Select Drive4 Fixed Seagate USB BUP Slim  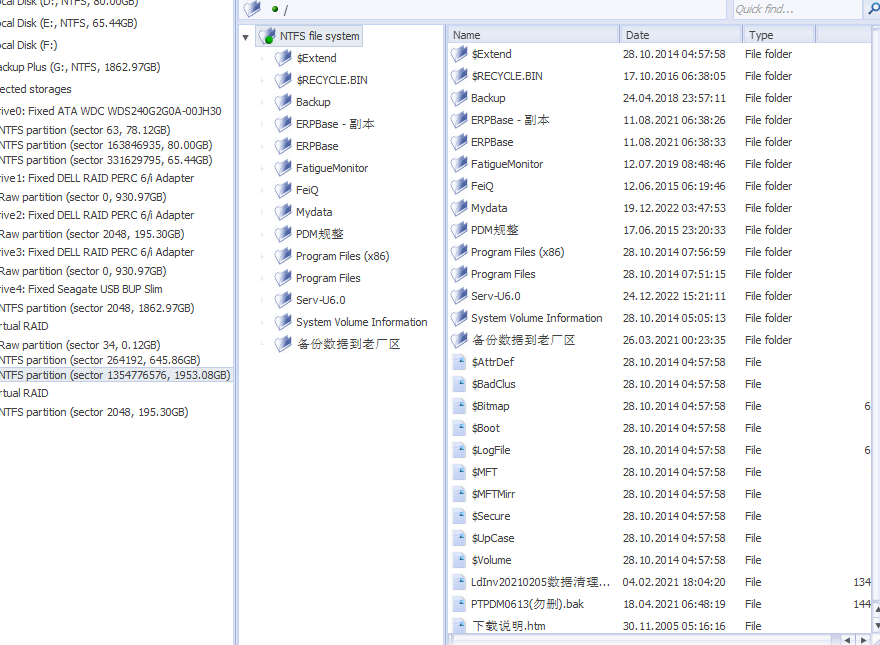(x=81, y=289)
